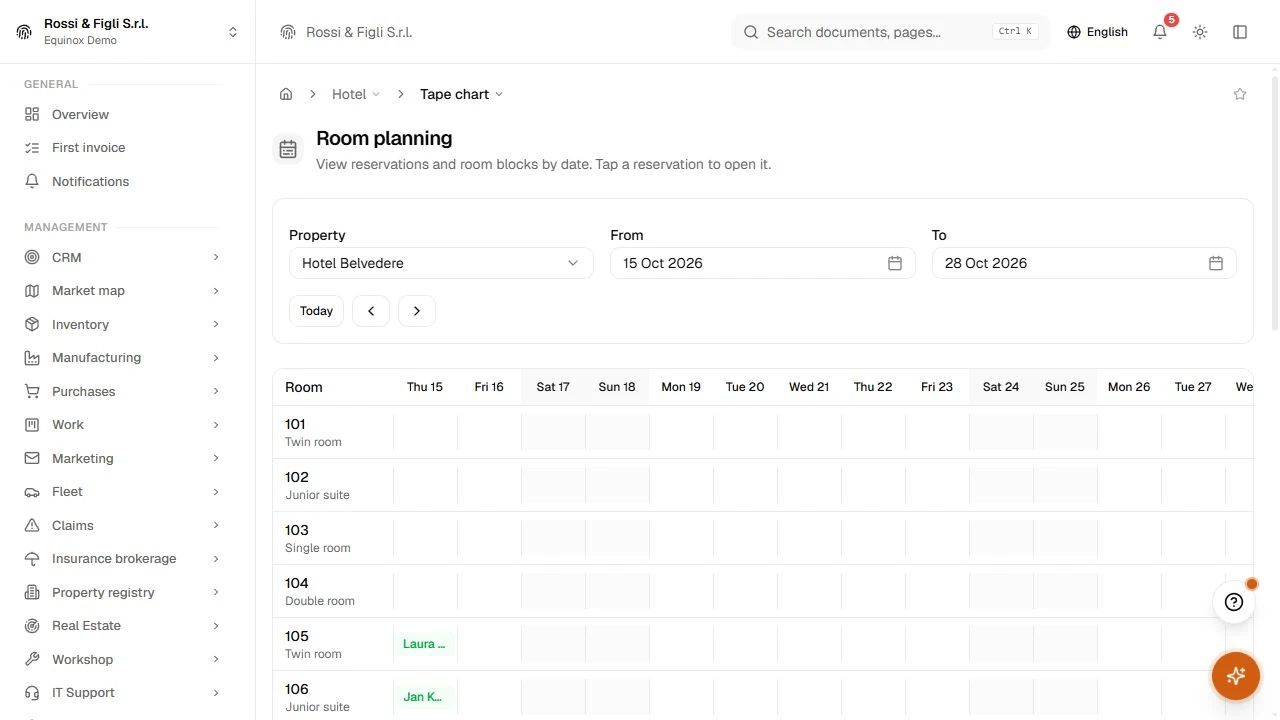This screenshot has width=1280, height=720.
Task: Click the Workshop wrench icon in sidebar
Action: 32,659
